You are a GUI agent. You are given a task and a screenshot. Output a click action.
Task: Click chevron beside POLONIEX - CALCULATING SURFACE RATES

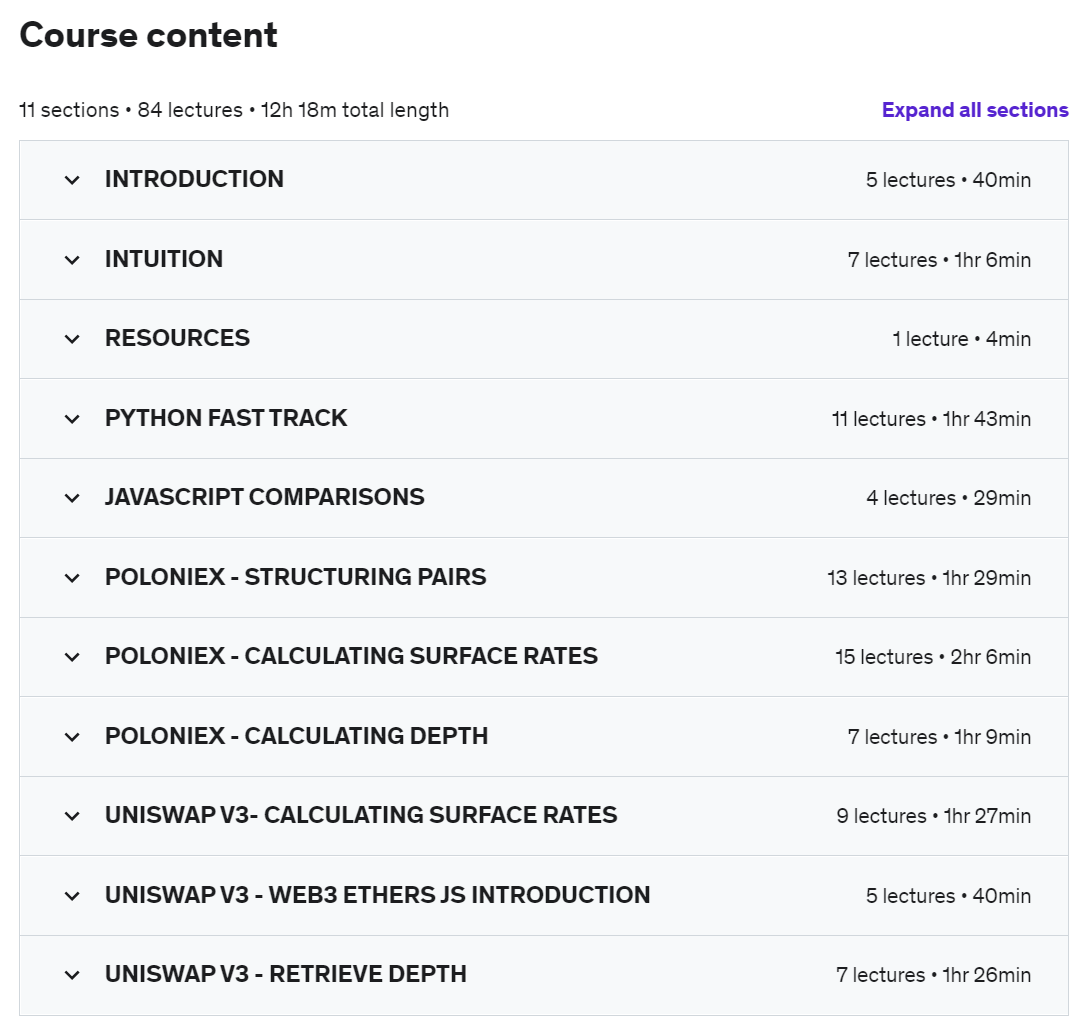pyautogui.click(x=72, y=657)
